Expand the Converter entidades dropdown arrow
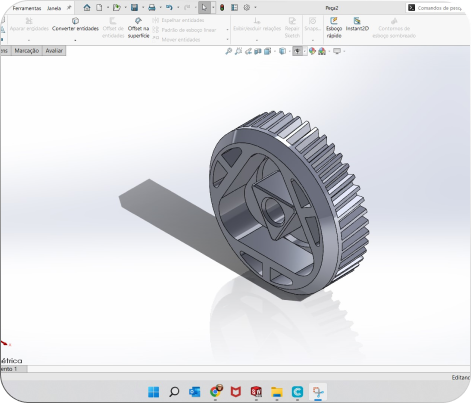This screenshot has width=472, height=403. pos(75,40)
